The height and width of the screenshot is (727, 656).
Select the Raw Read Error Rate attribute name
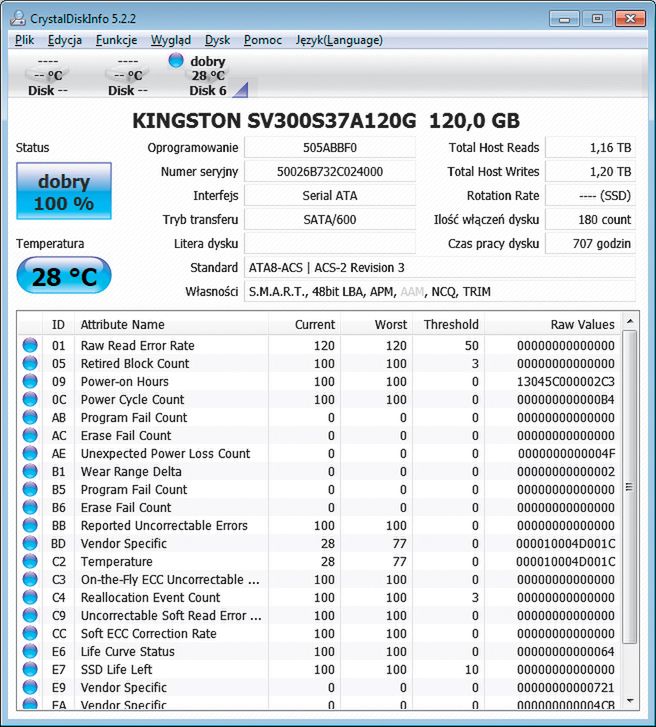137,345
